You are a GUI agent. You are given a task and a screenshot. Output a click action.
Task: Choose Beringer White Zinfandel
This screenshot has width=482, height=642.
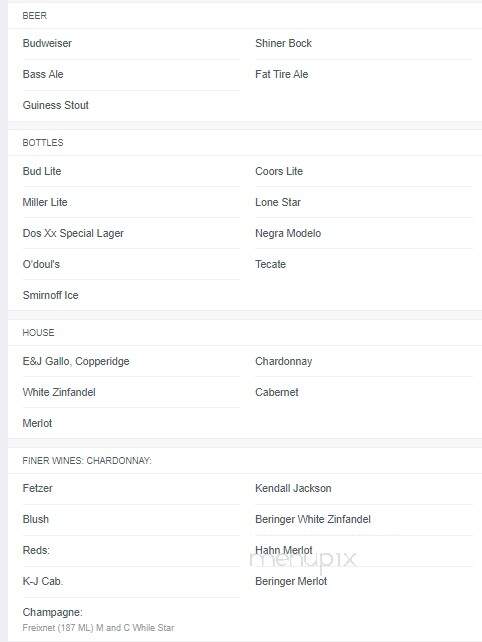313,519
